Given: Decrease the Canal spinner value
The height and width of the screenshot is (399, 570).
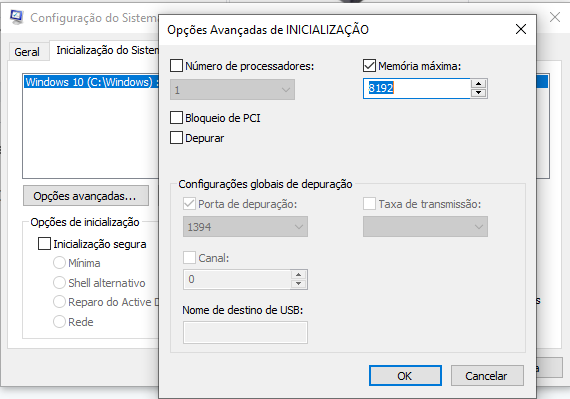Looking at the screenshot, I should click(298, 284).
